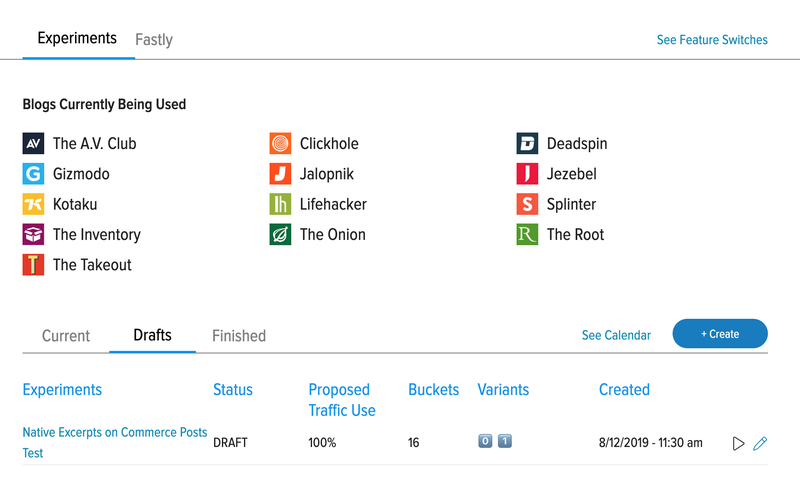Click The Inventory blog name

(97, 235)
